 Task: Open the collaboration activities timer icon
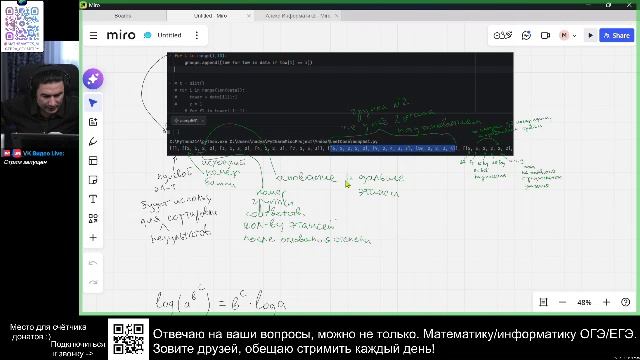(x=502, y=36)
